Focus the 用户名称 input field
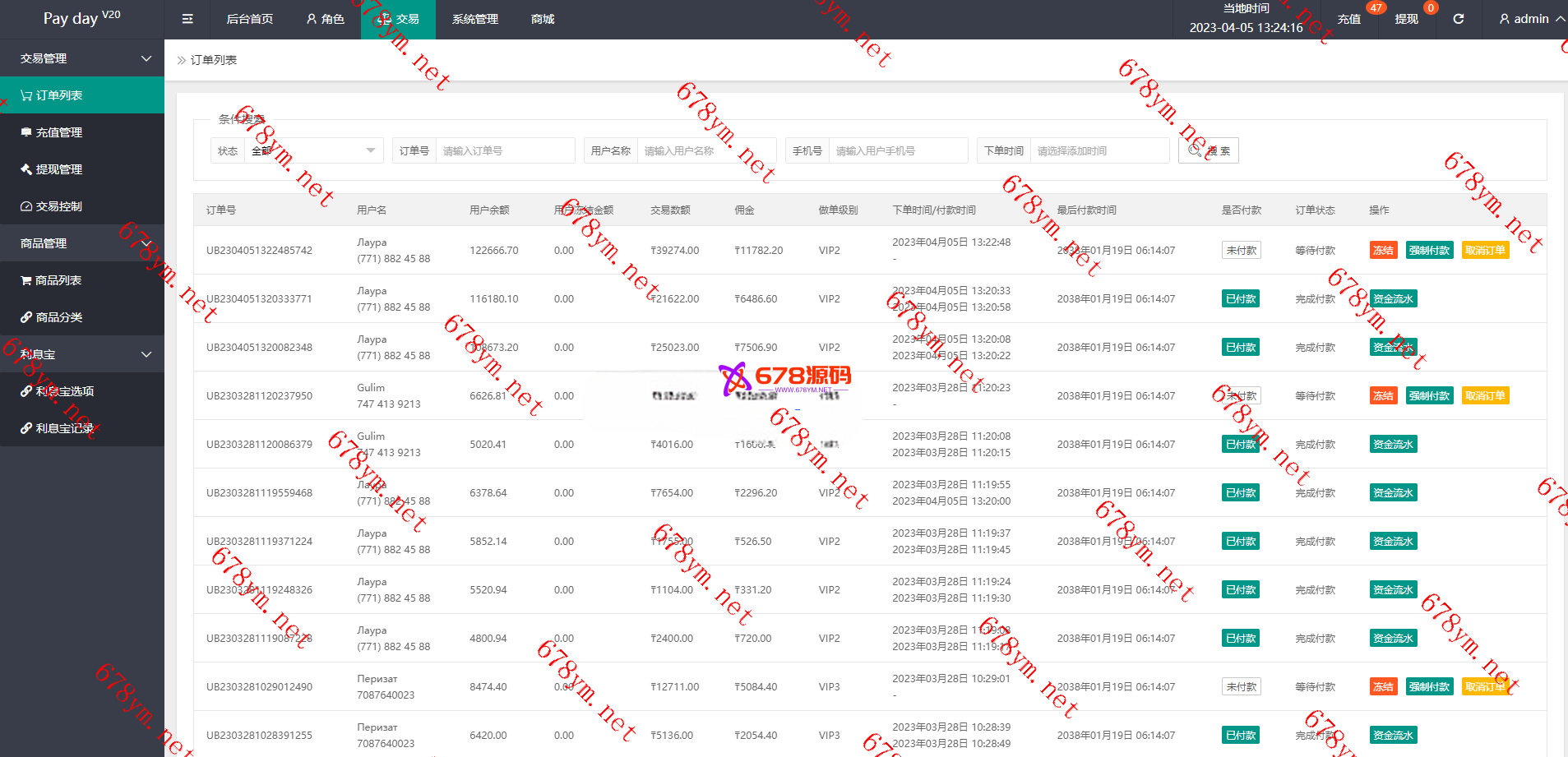The width and height of the screenshot is (1568, 757). 706,150
